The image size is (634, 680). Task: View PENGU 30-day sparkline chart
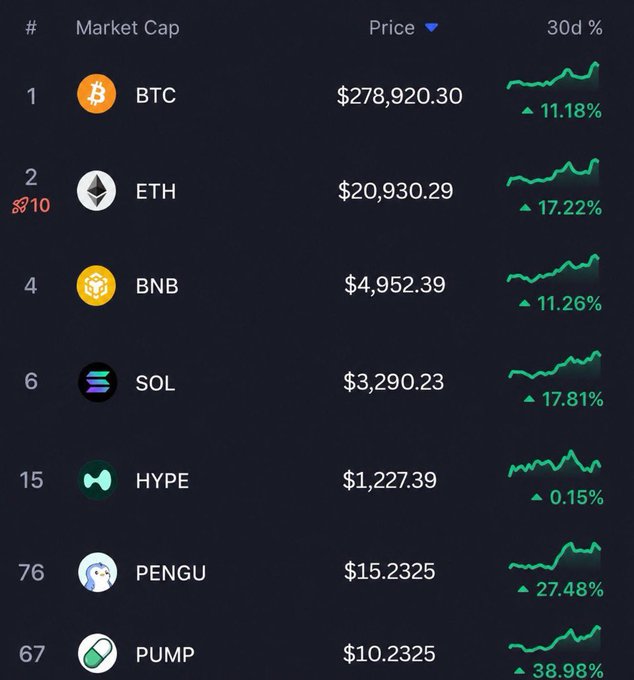tap(555, 556)
